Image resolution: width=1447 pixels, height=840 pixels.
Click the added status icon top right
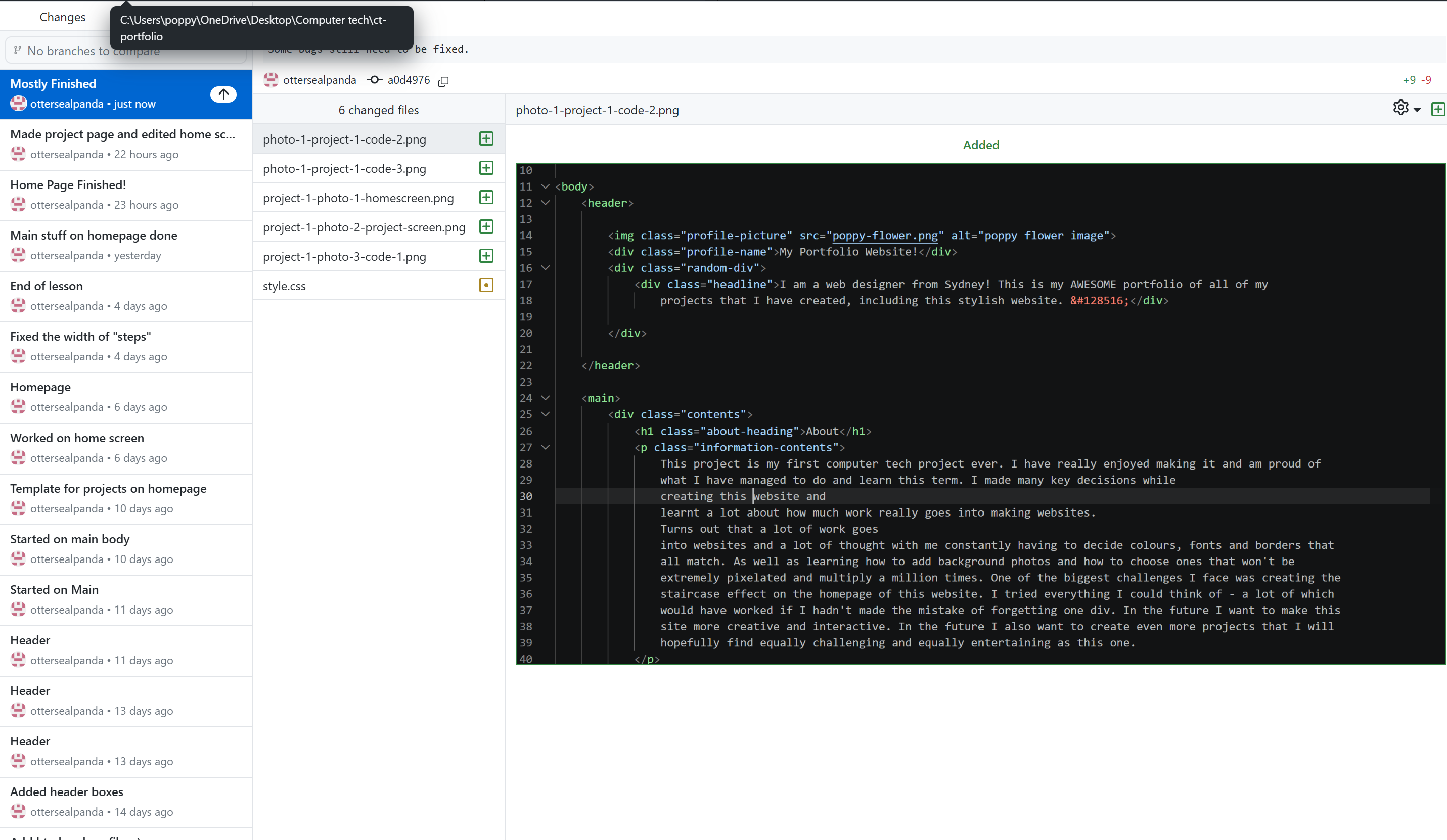[x=1437, y=109]
